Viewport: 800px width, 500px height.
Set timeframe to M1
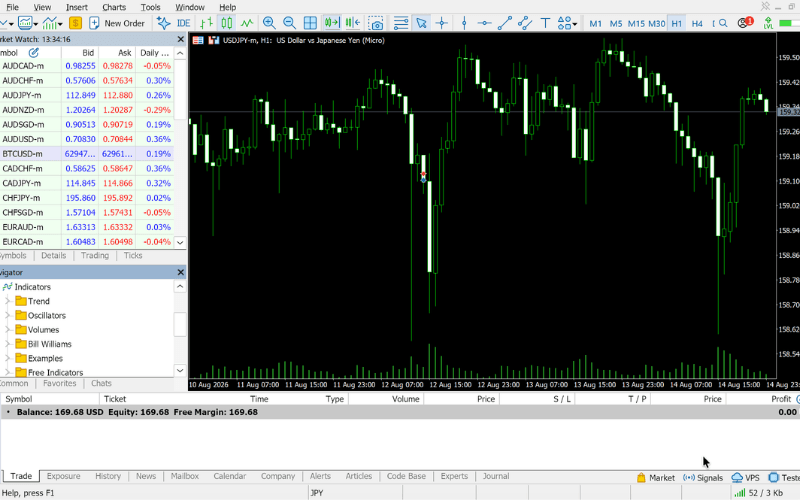coord(595,23)
